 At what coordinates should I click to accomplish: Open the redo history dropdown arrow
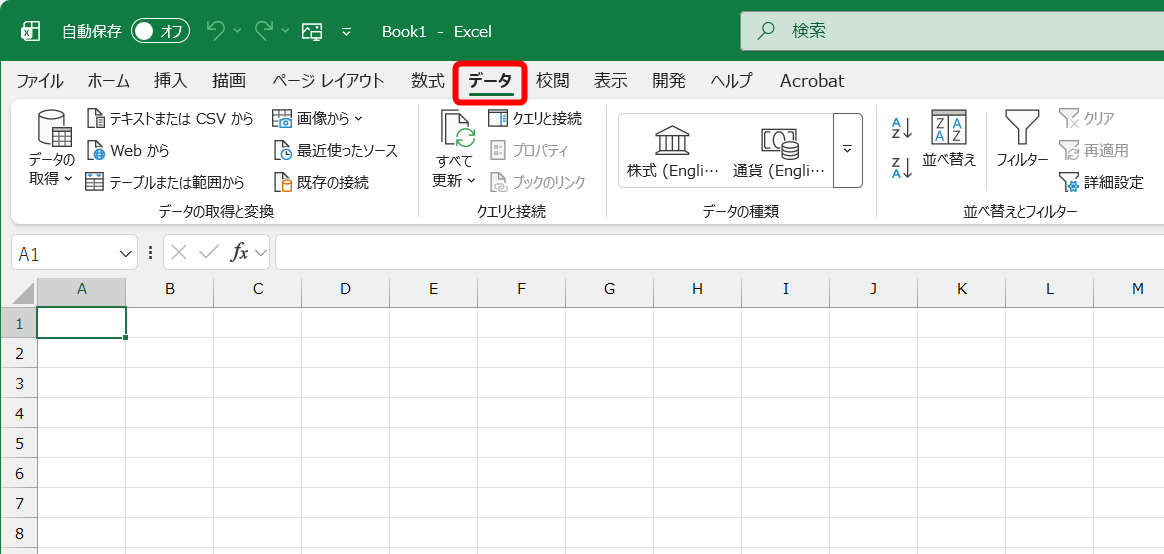click(286, 31)
